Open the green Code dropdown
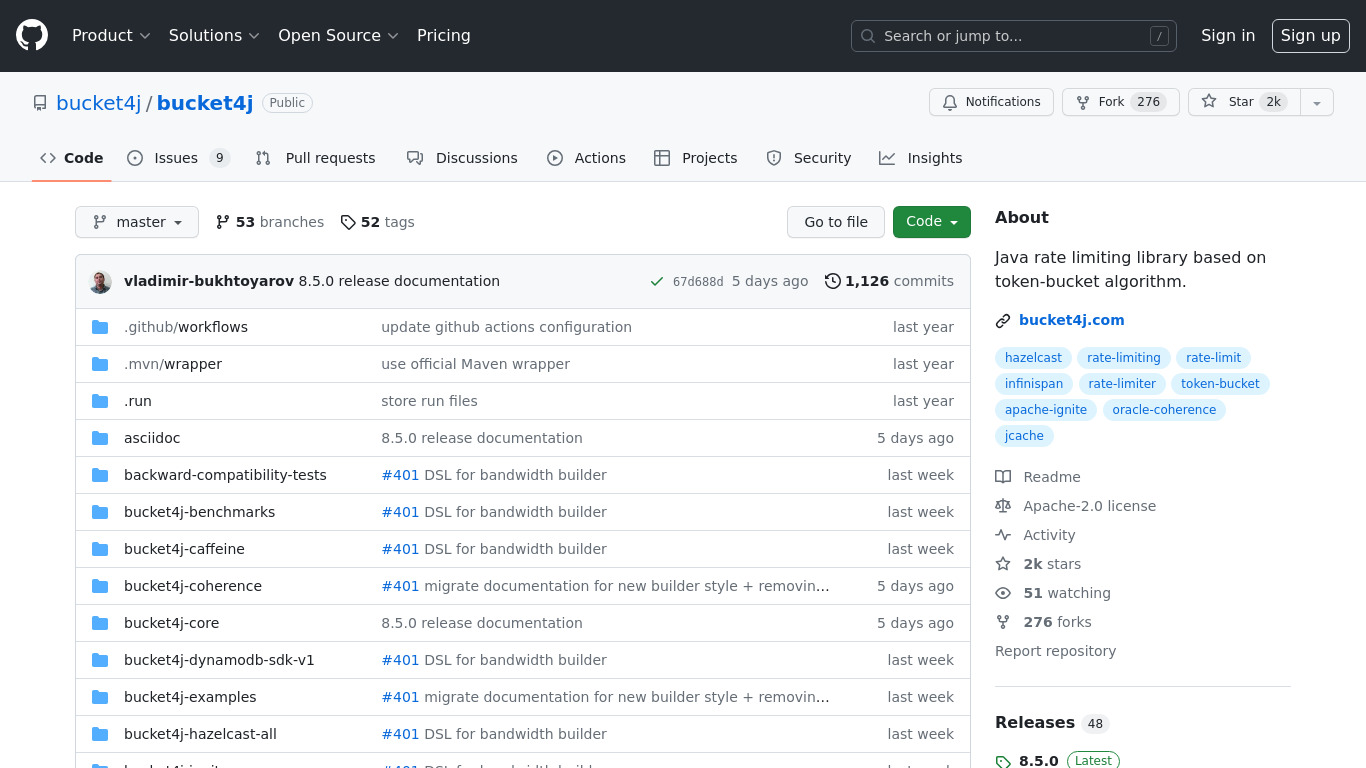Image resolution: width=1366 pixels, height=768 pixels. (932, 222)
